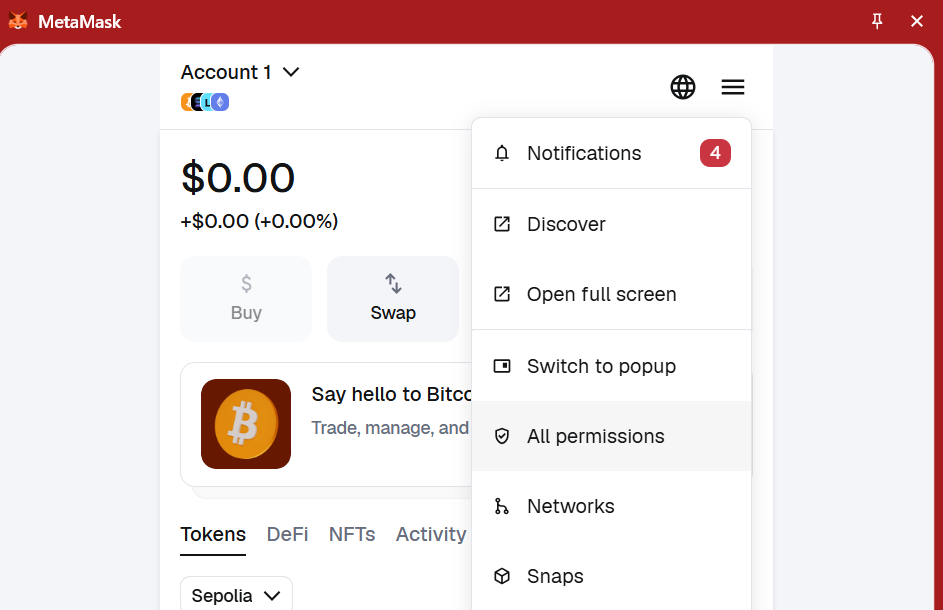Open the Say hello to Bitcoin heading
The width and height of the screenshot is (943, 610).
(392, 395)
